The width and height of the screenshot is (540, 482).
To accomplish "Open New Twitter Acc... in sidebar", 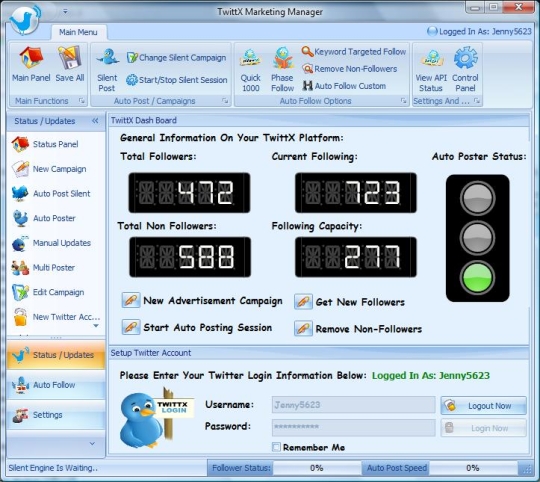I will coord(55,317).
